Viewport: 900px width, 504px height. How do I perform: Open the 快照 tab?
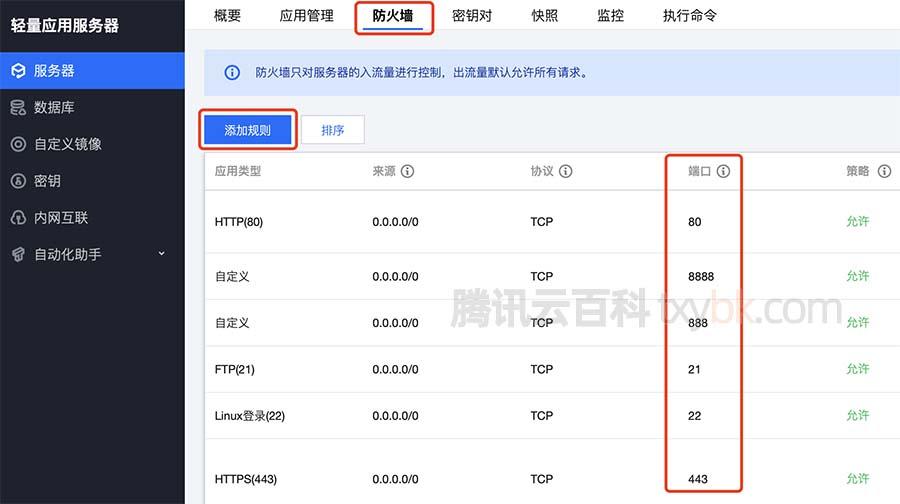click(x=545, y=15)
